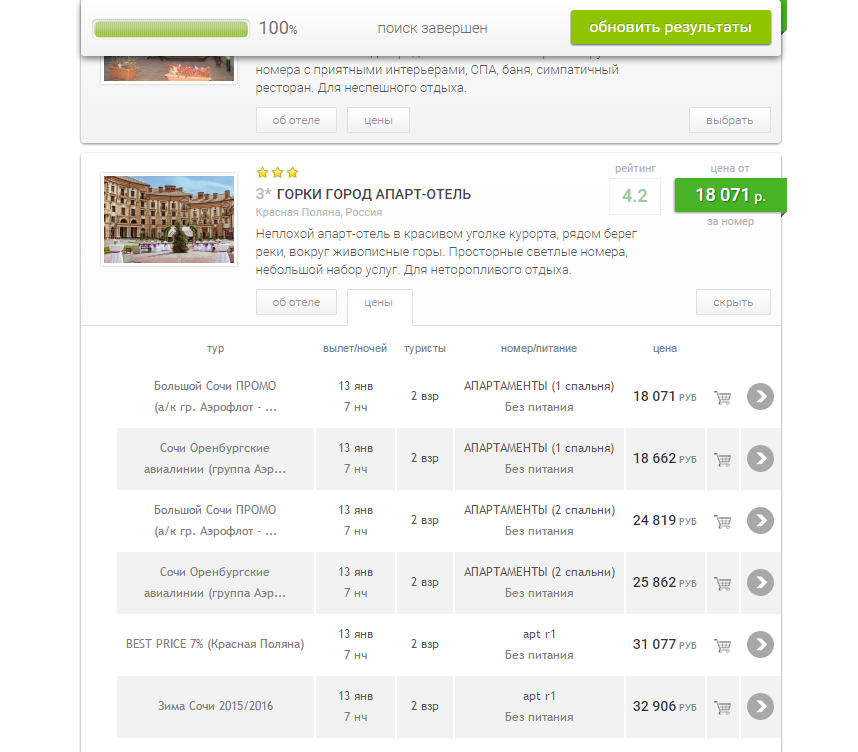Click the three-star rating icons
This screenshot has width=858, height=752.
point(277,172)
